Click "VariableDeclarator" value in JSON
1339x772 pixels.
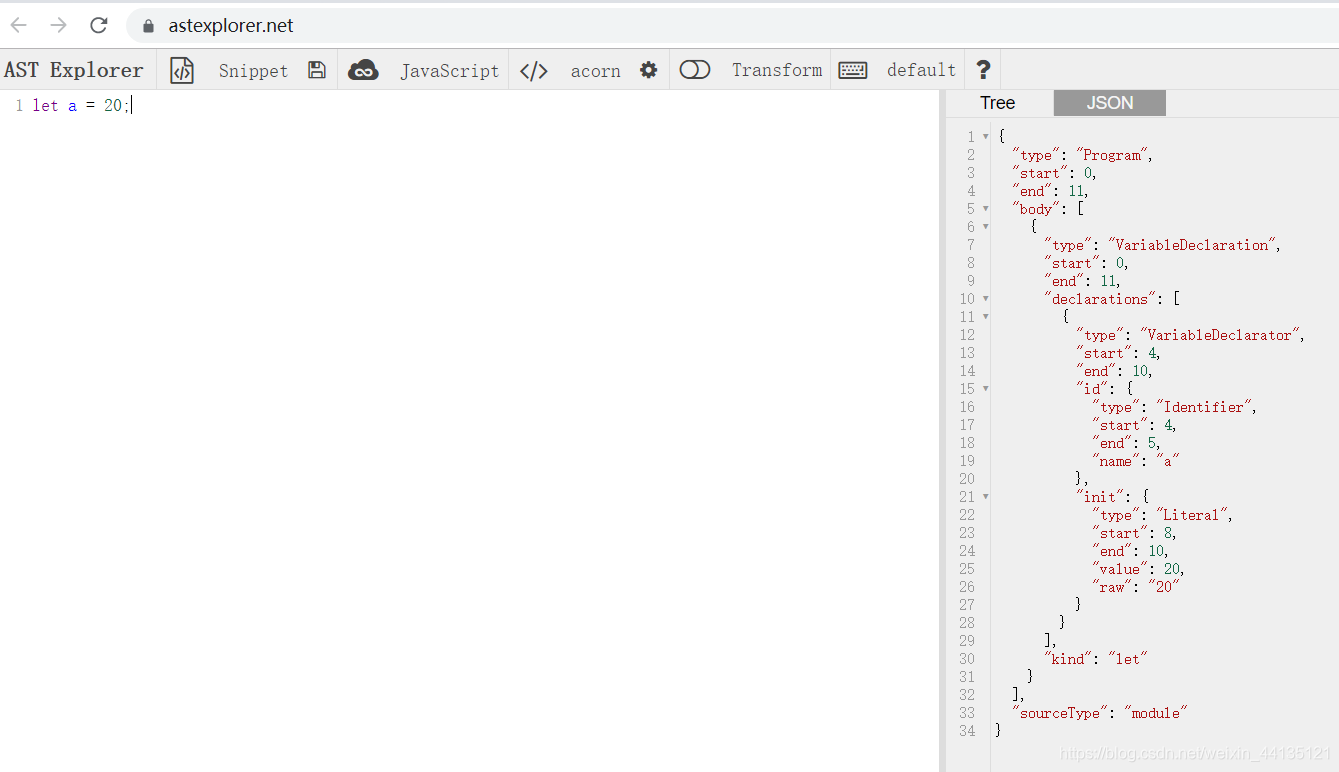[x=1222, y=335]
